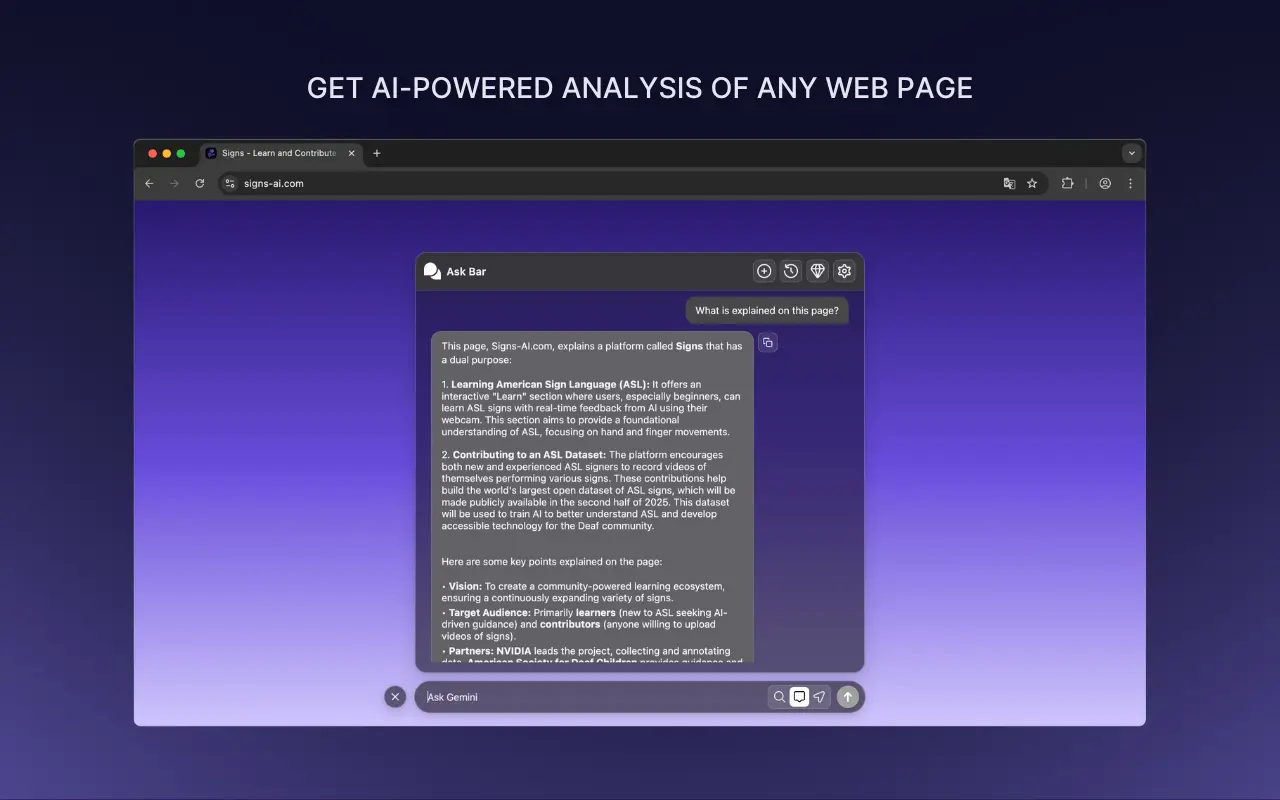Click 'Here are some key points' line
The image size is (1280, 800).
click(552, 561)
